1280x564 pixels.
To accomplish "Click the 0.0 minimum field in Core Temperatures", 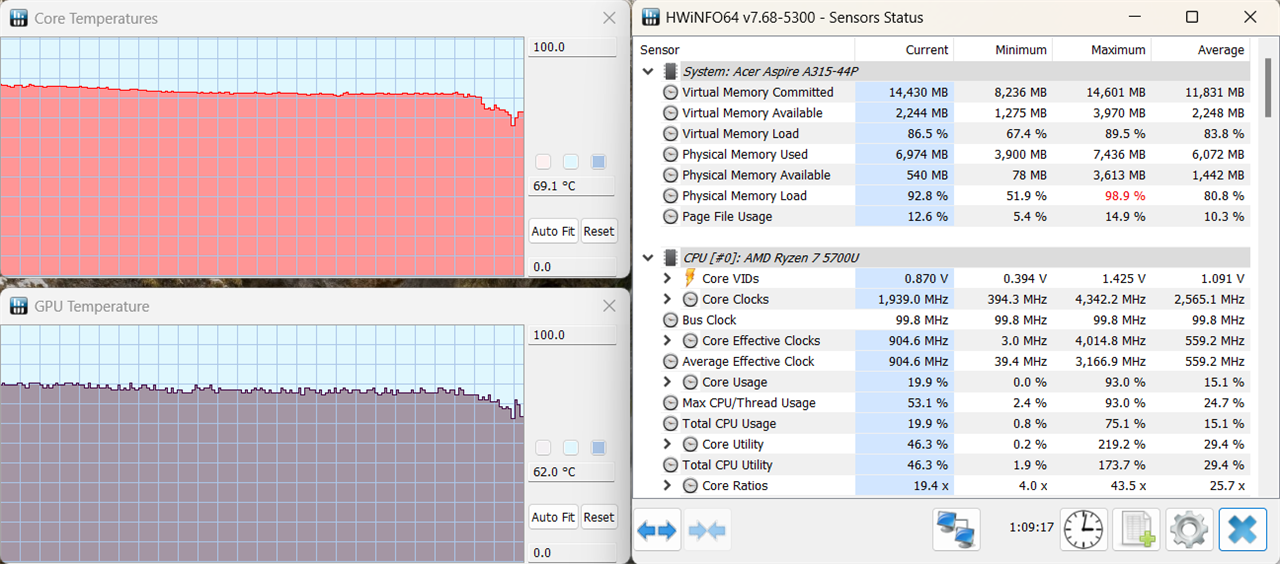I will coord(572,267).
